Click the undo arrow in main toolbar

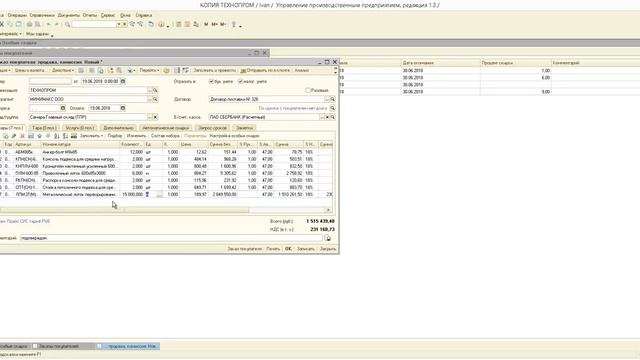(x=48, y=24)
